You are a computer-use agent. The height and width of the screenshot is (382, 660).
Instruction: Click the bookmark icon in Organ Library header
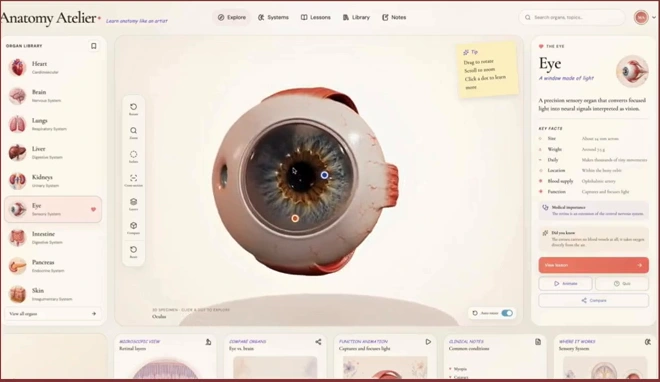(93, 46)
